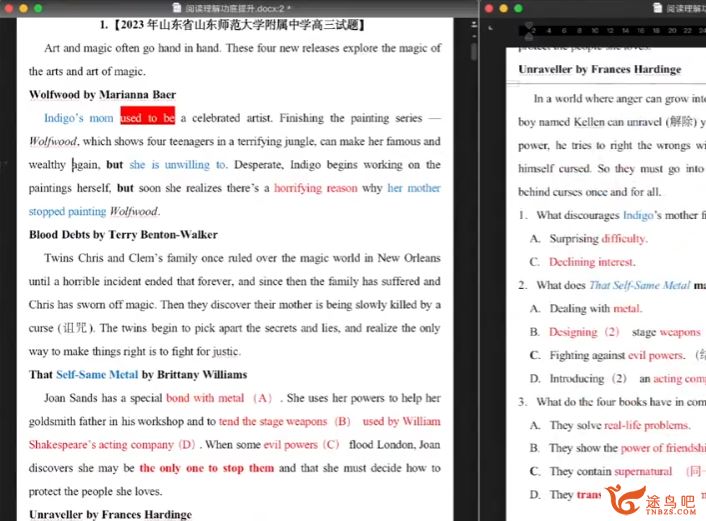Click 'Unraveller by Frances Hardinge' at the left window's bottom
The image size is (706, 521).
tap(110, 514)
